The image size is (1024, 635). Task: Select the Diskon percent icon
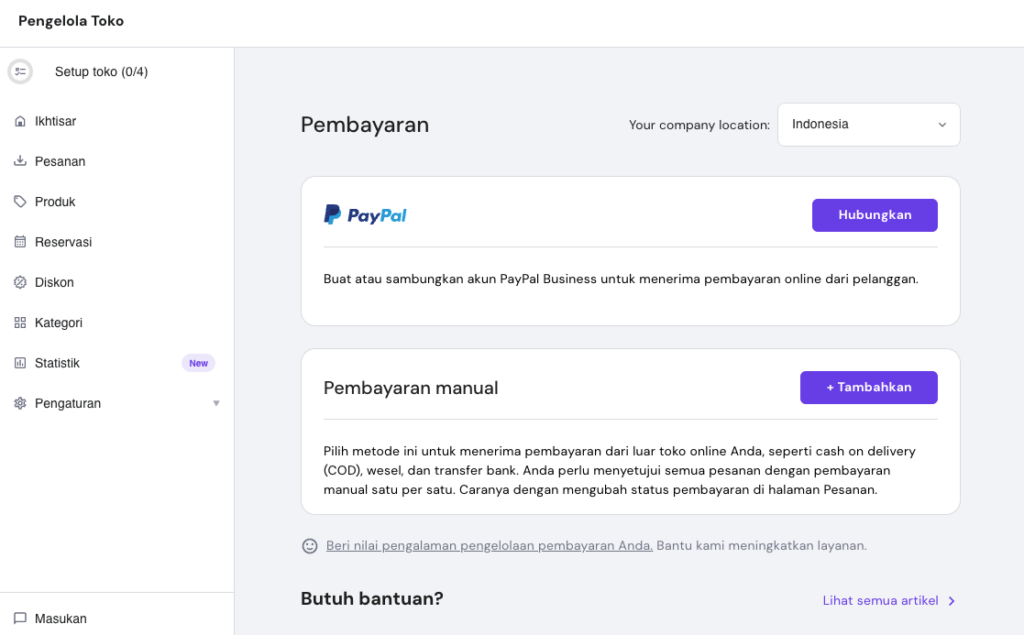(x=19, y=282)
